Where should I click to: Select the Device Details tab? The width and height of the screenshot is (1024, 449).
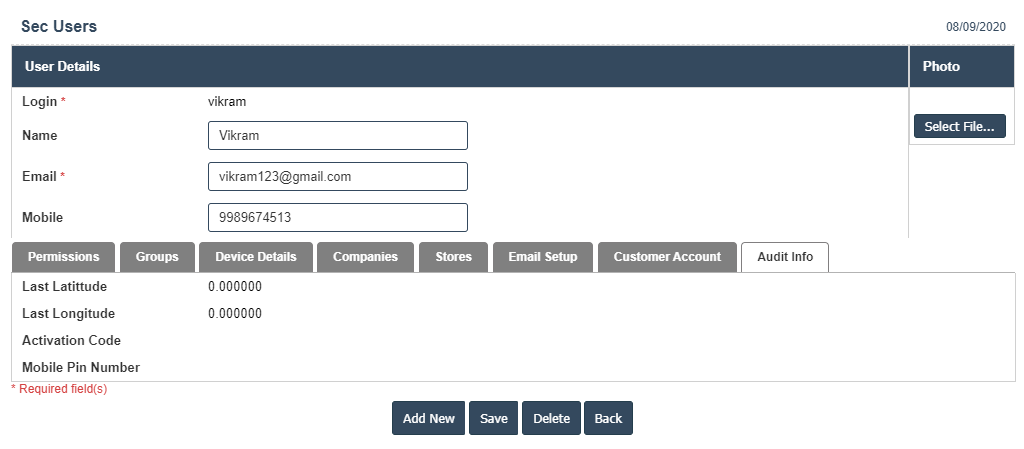256,257
